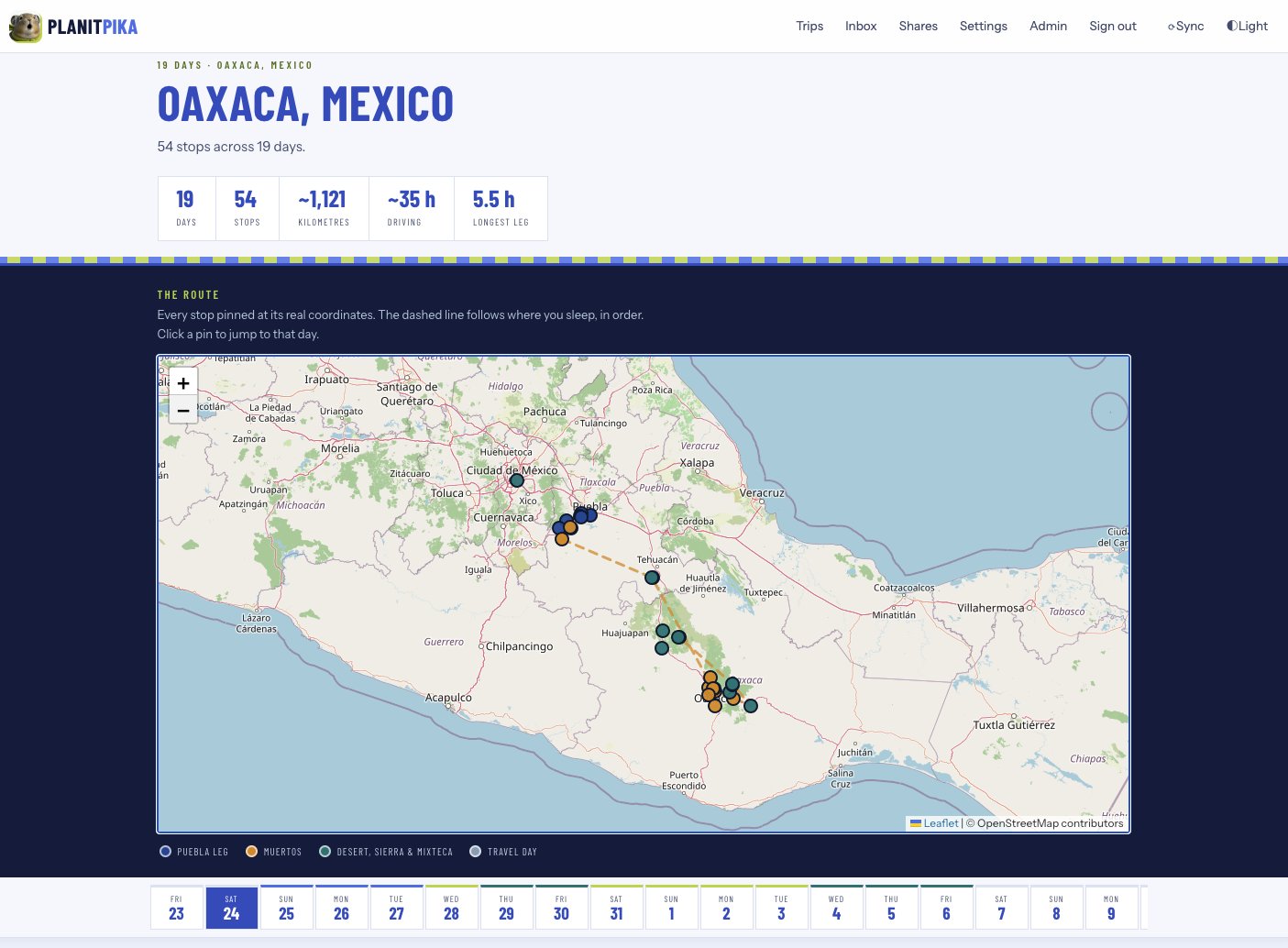Open the Trips menu item
The width and height of the screenshot is (1288, 948).
point(809,26)
